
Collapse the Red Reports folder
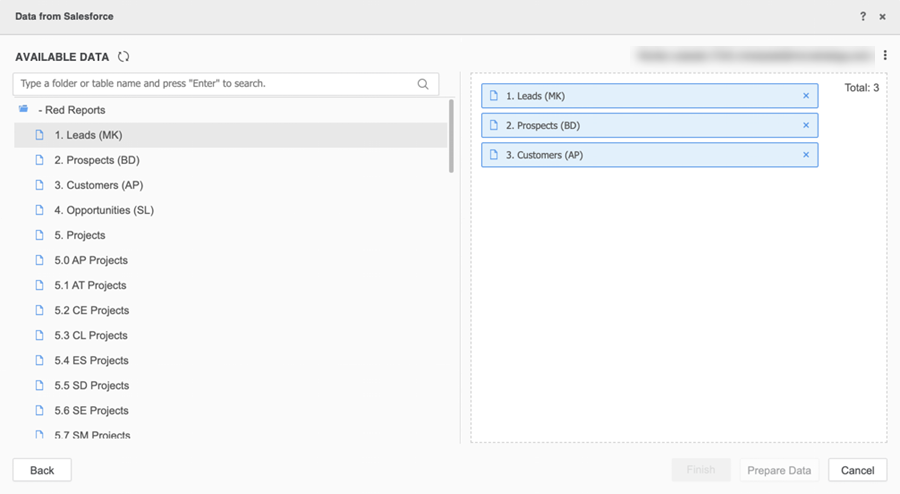[40, 110]
